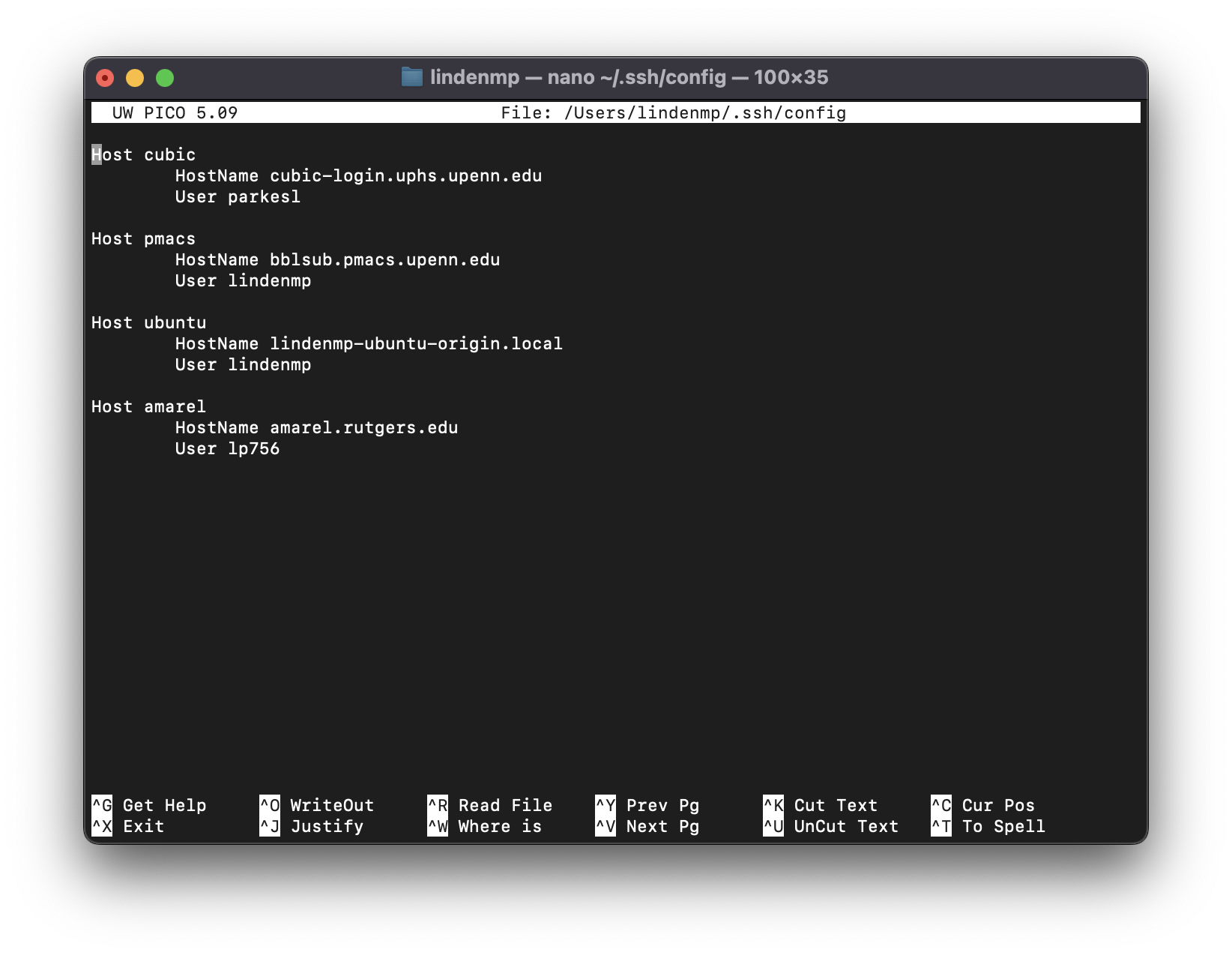Click the ^O WriteOut shortcut
The image size is (1232, 955).
pos(317,805)
